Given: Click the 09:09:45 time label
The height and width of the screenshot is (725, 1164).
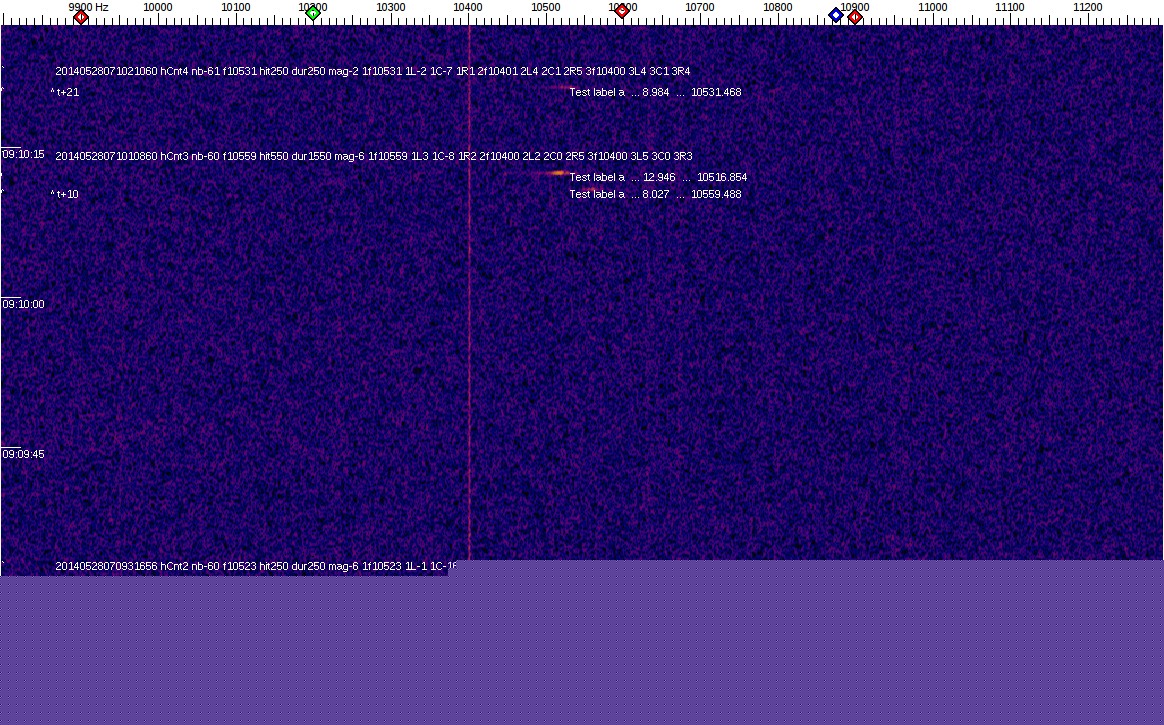Looking at the screenshot, I should click(24, 454).
